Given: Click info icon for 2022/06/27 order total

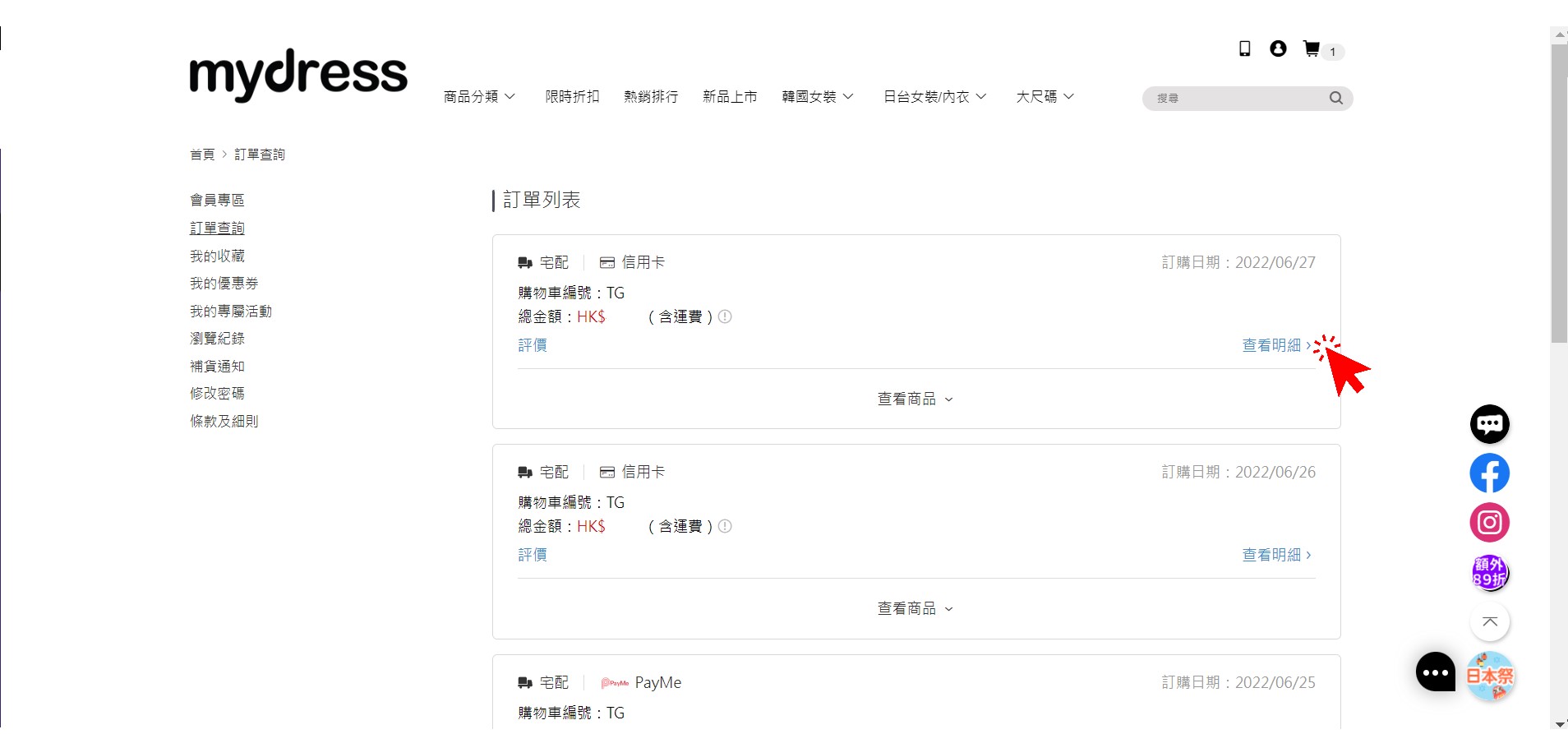Looking at the screenshot, I should point(725,316).
